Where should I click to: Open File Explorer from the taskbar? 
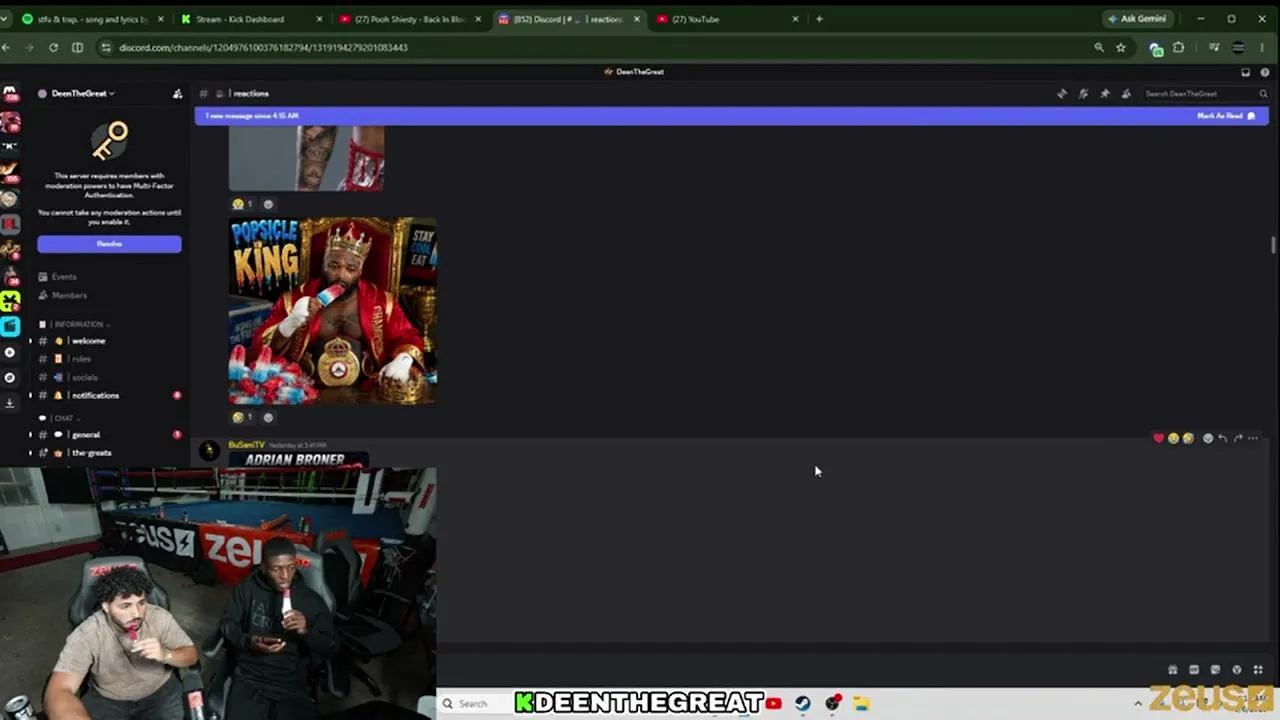pyautogui.click(x=861, y=704)
